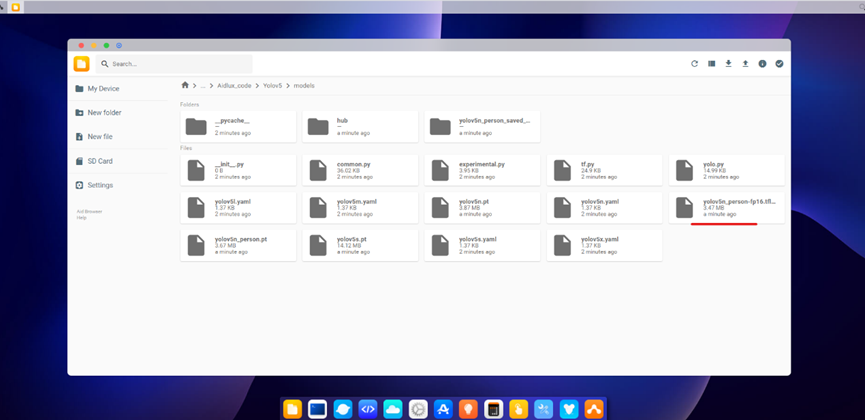Image resolution: width=865 pixels, height=420 pixels.
Task: Switch the view layout with the grid icon
Action: click(712, 64)
